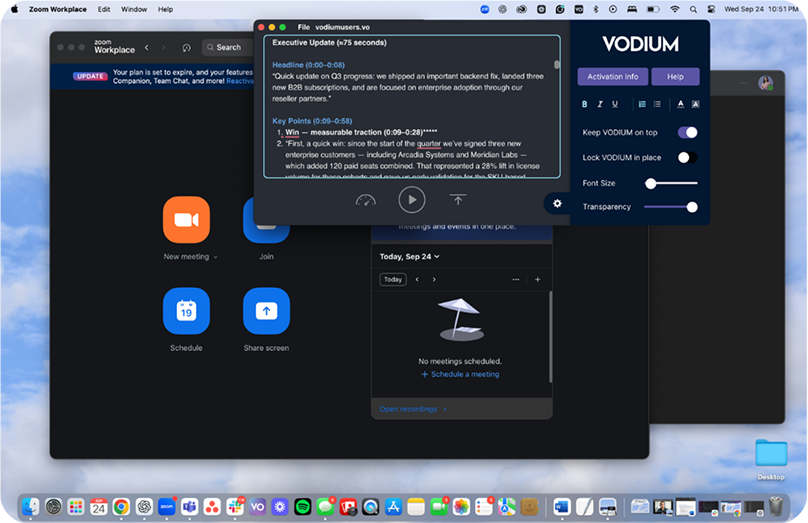Open Slack from the Dock
Image resolution: width=808 pixels, height=523 pixels.
235,507
